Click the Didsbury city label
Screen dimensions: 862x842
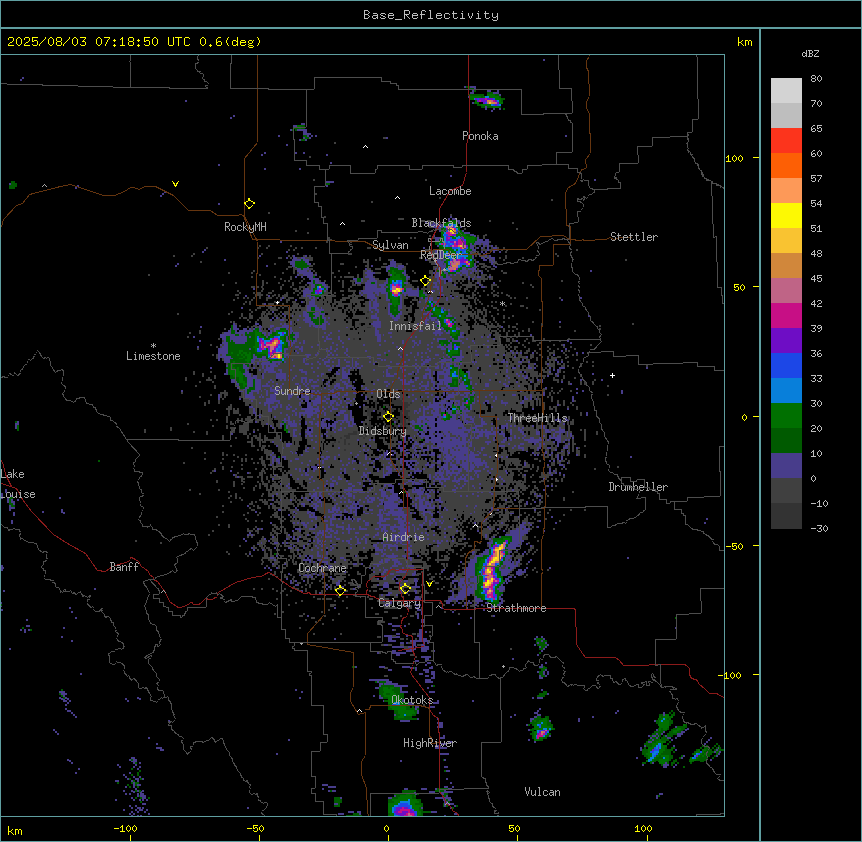pyautogui.click(x=383, y=431)
